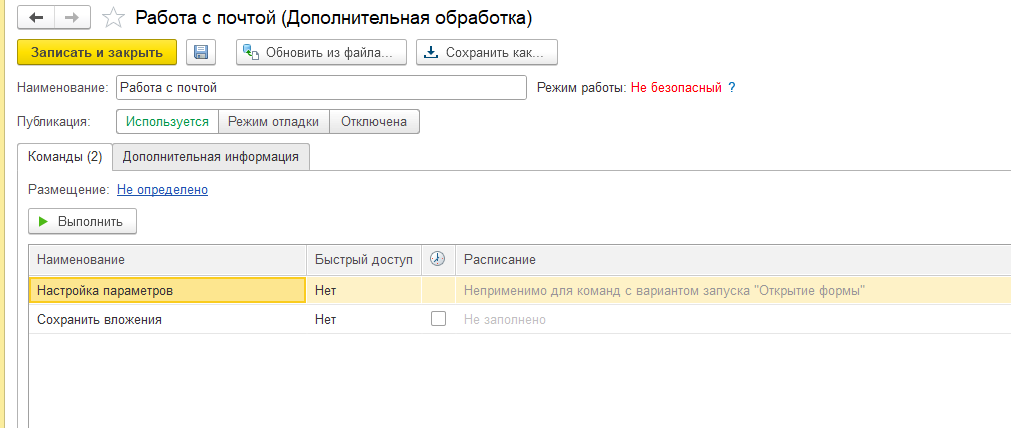
Task: Open the Не определено placement link
Action: 162,189
